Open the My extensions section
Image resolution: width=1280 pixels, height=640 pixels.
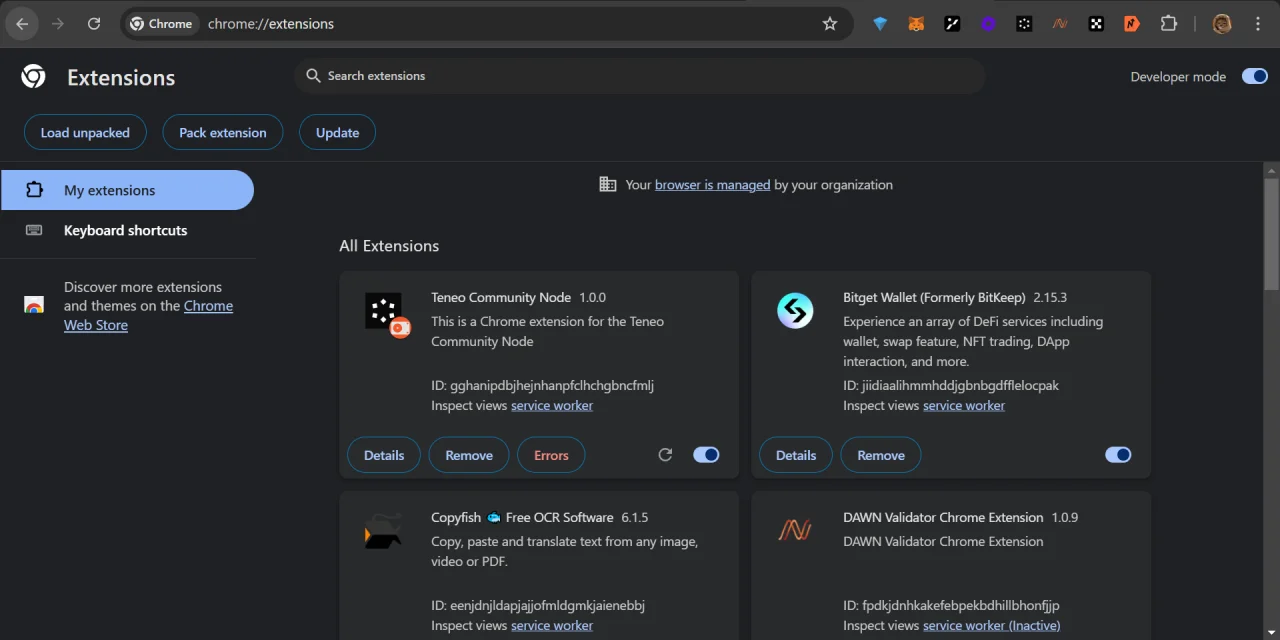coord(128,190)
